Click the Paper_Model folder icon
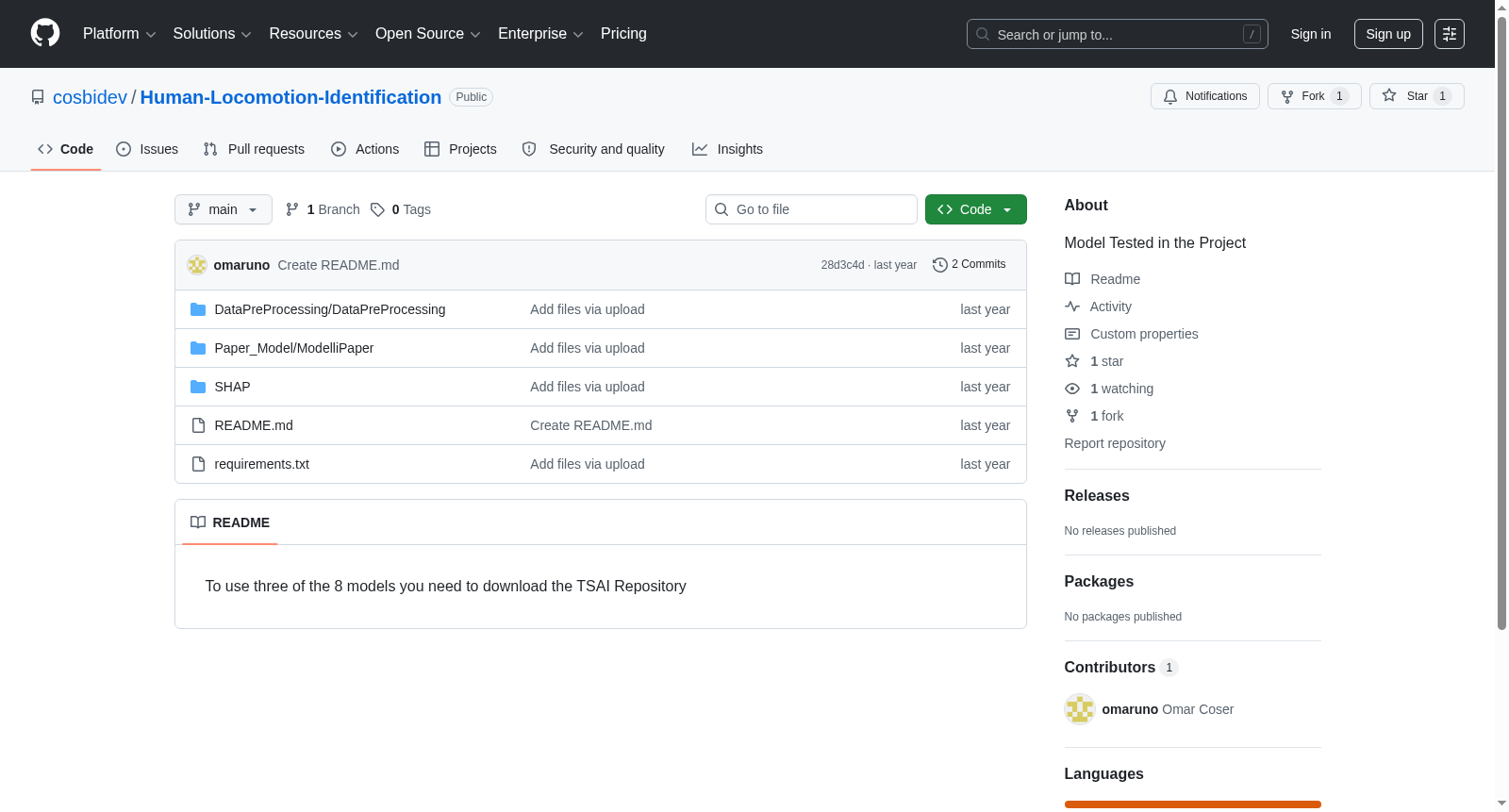The width and height of the screenshot is (1509, 812). tap(198, 348)
